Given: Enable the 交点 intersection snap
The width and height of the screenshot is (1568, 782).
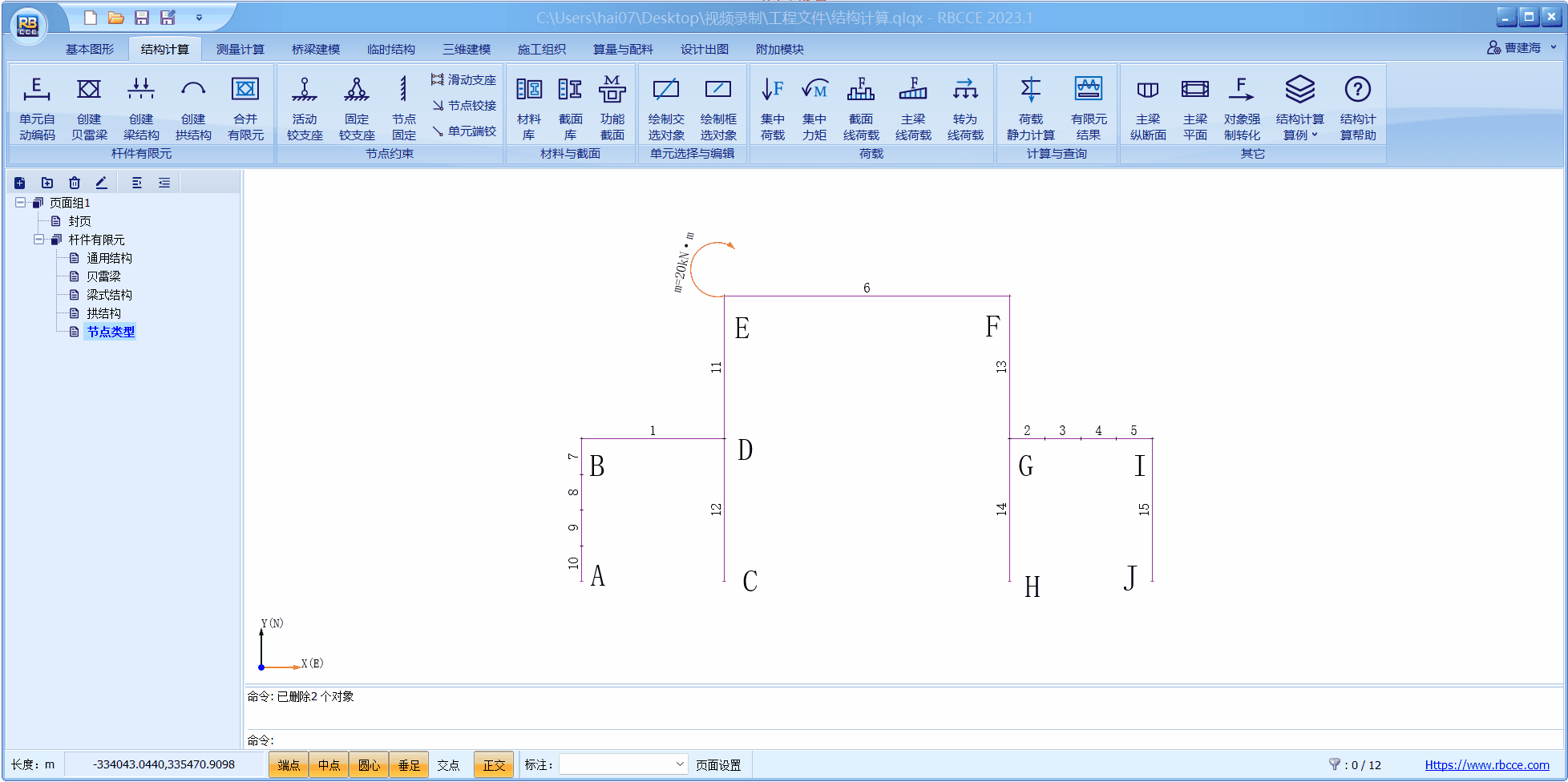Looking at the screenshot, I should point(448,765).
